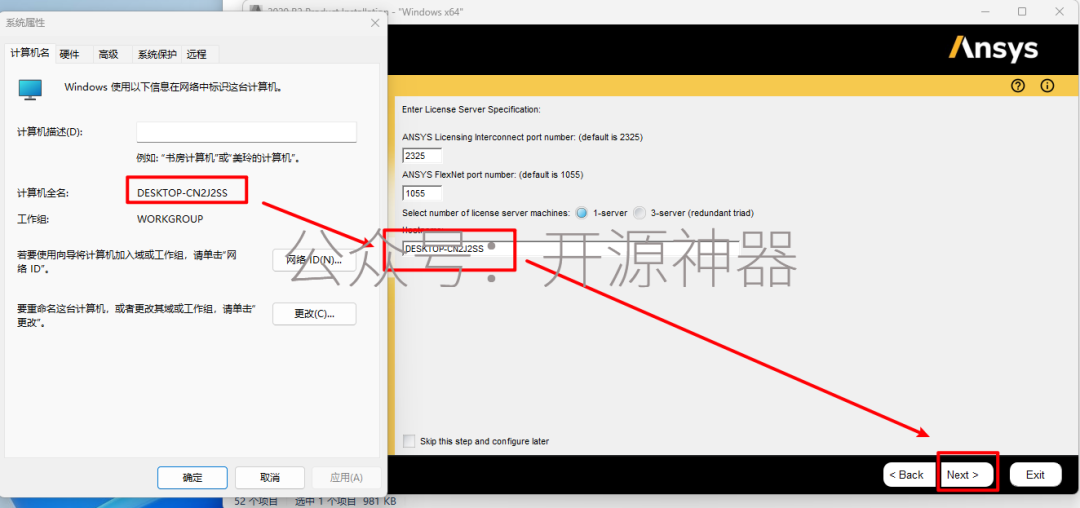Screen dimensions: 1080x508
Task: Close the System Properties dialog
Action: (x=375, y=23)
